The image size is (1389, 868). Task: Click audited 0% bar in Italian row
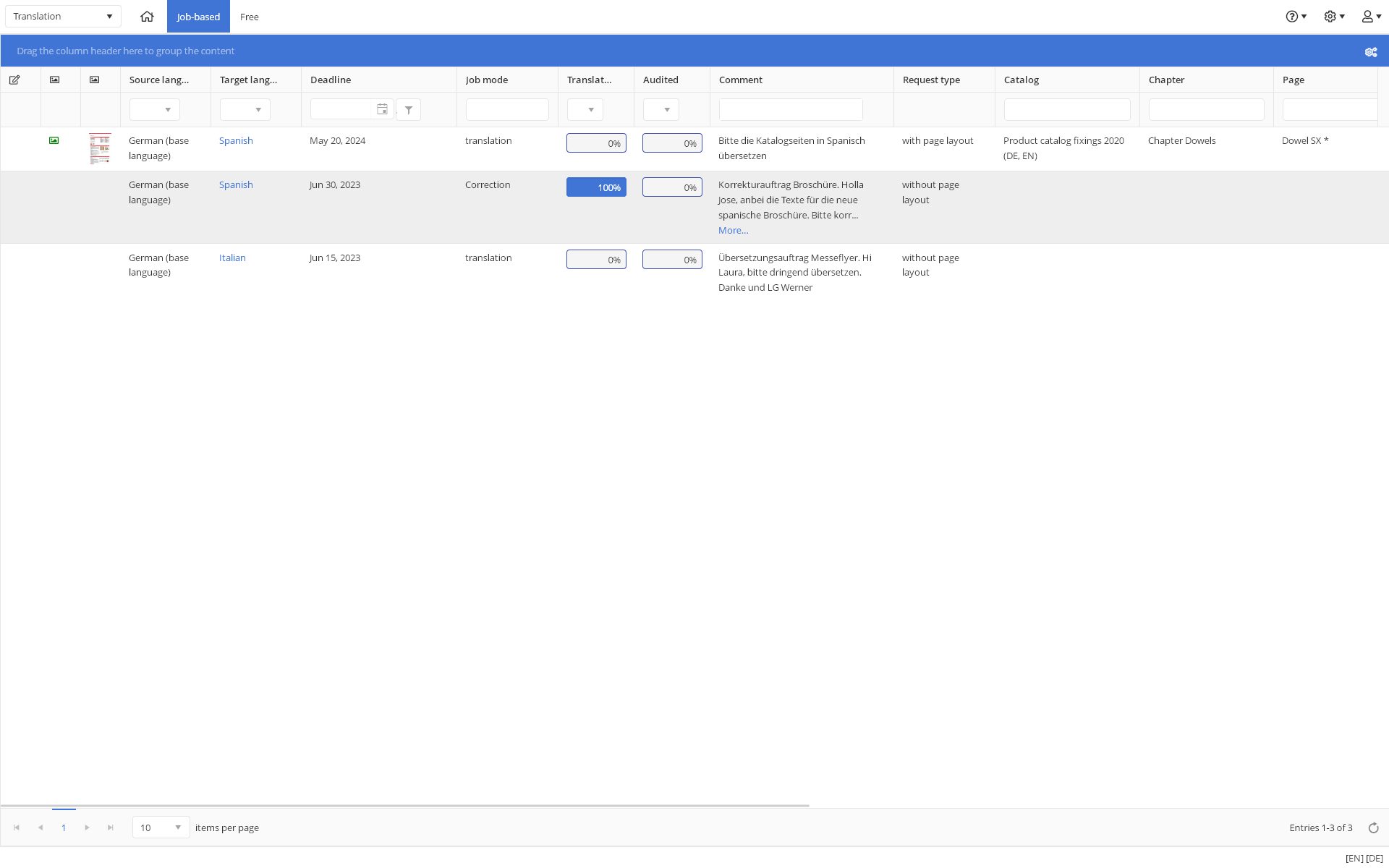[x=672, y=260]
